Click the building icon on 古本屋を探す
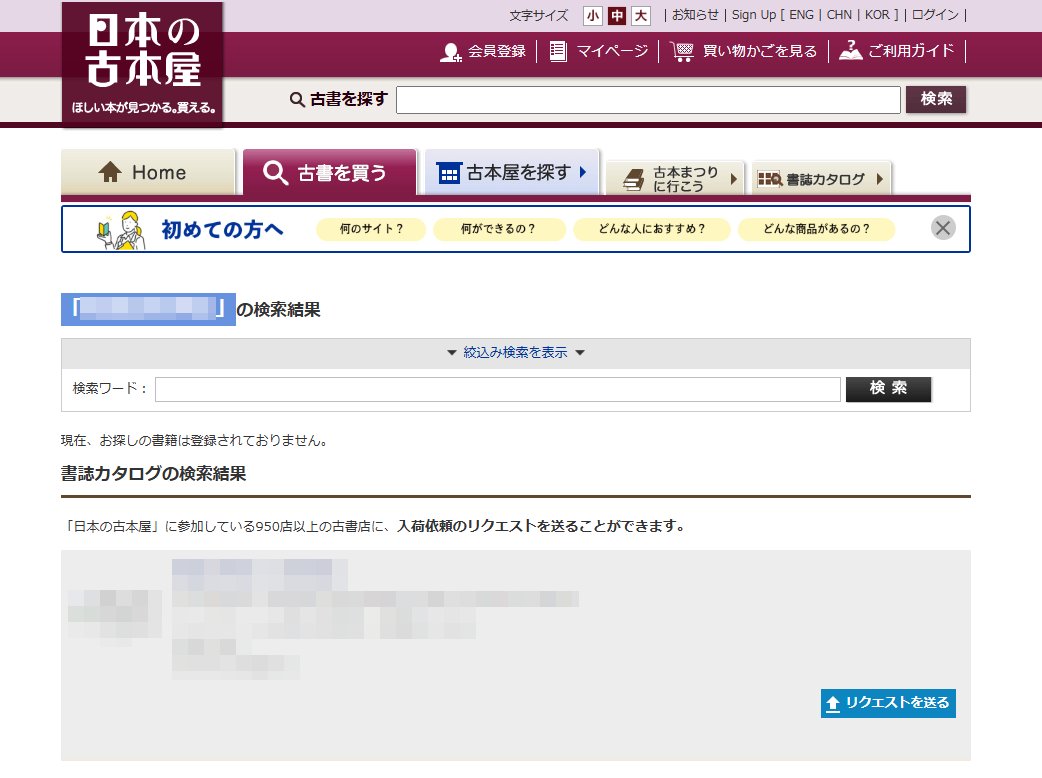 449,173
